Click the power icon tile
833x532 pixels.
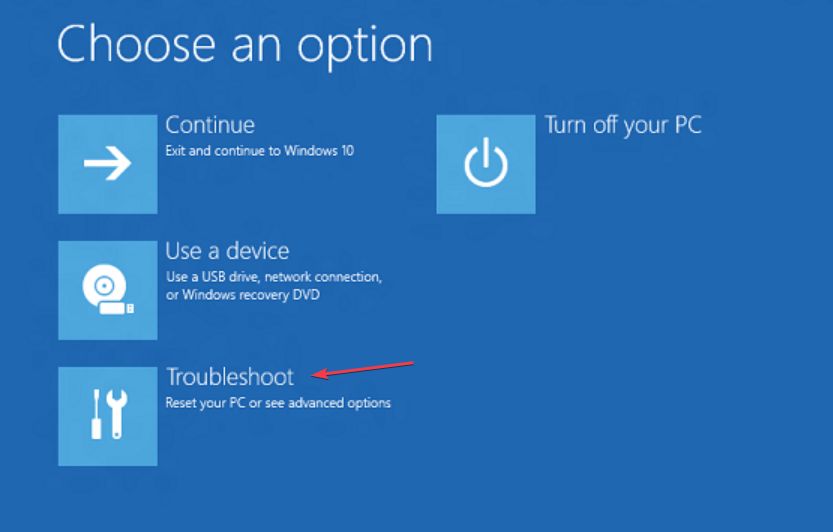(x=486, y=164)
